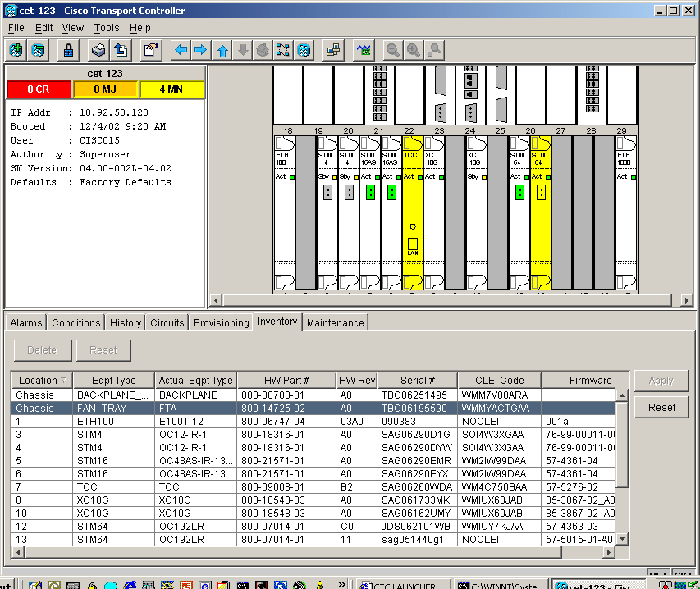Click the CLEI Code column header
The image size is (700, 589).
(x=500, y=380)
